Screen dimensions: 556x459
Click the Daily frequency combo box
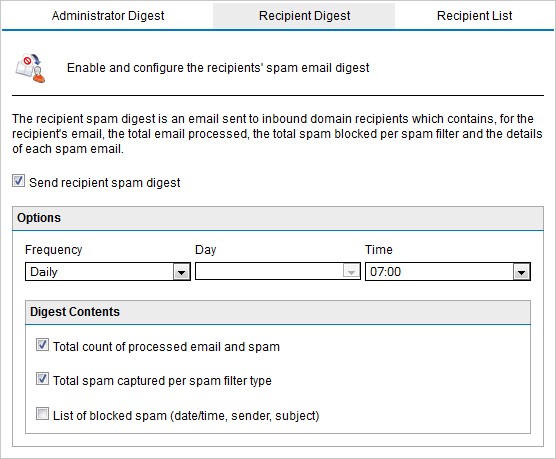108,272
